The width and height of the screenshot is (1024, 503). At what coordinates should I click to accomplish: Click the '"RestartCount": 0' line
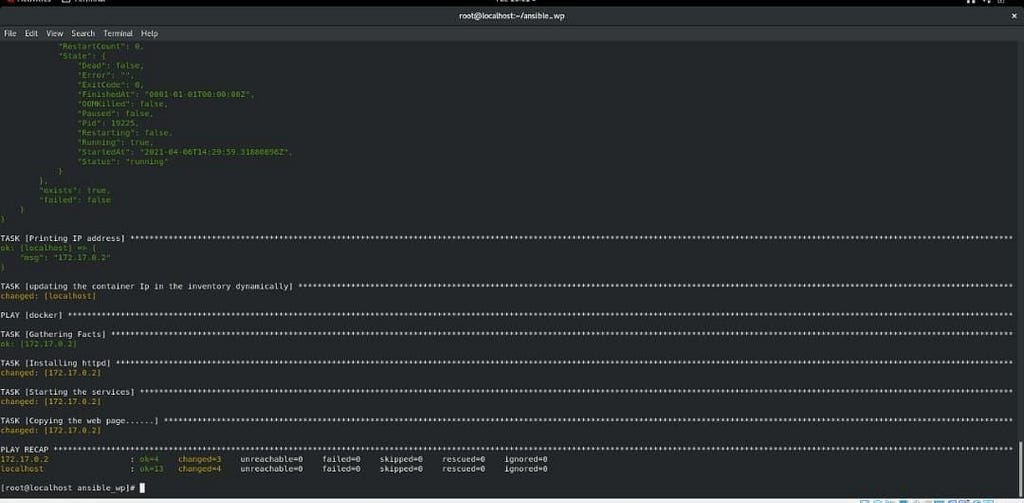click(x=101, y=47)
